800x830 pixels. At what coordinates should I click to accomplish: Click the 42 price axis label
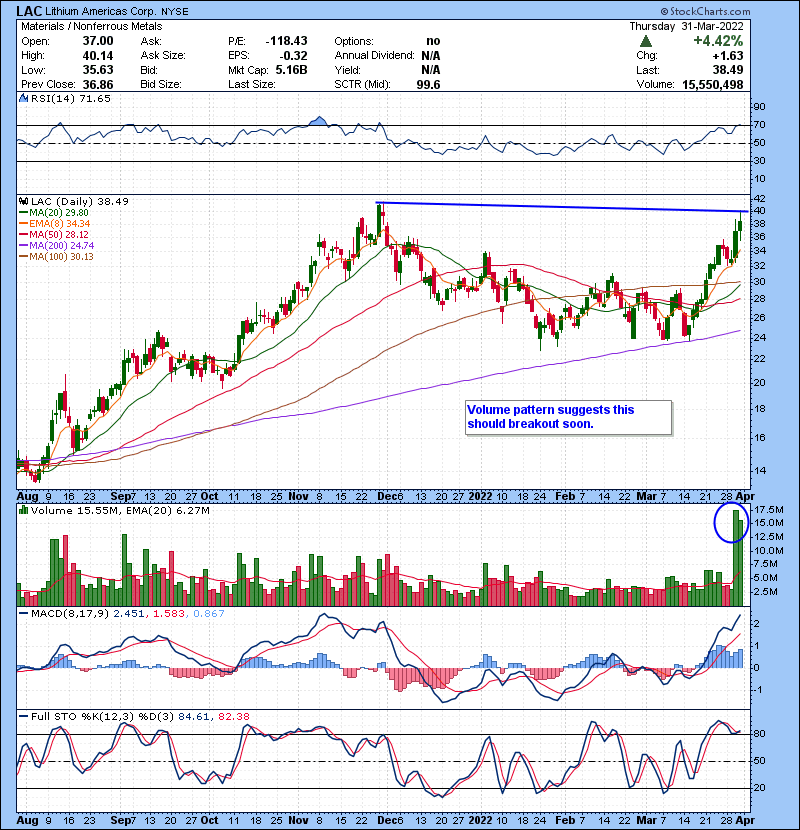(759, 199)
